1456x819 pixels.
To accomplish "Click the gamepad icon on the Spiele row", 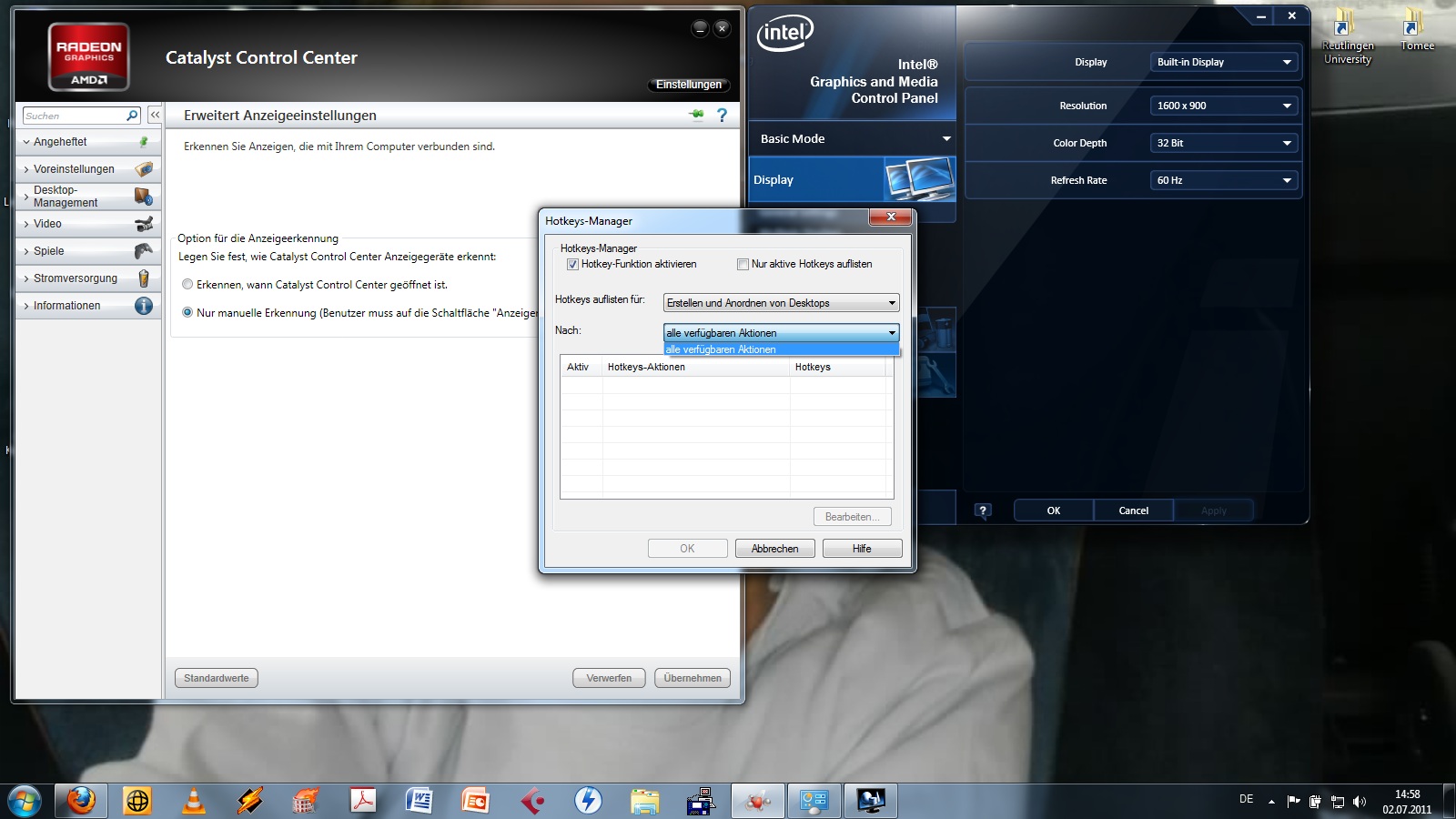I will click(144, 251).
